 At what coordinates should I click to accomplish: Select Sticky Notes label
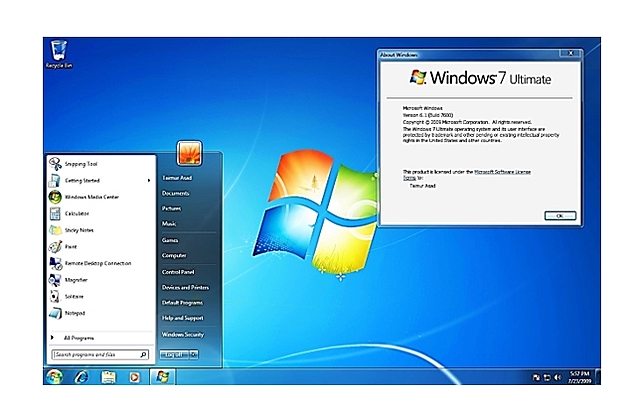click(79, 230)
